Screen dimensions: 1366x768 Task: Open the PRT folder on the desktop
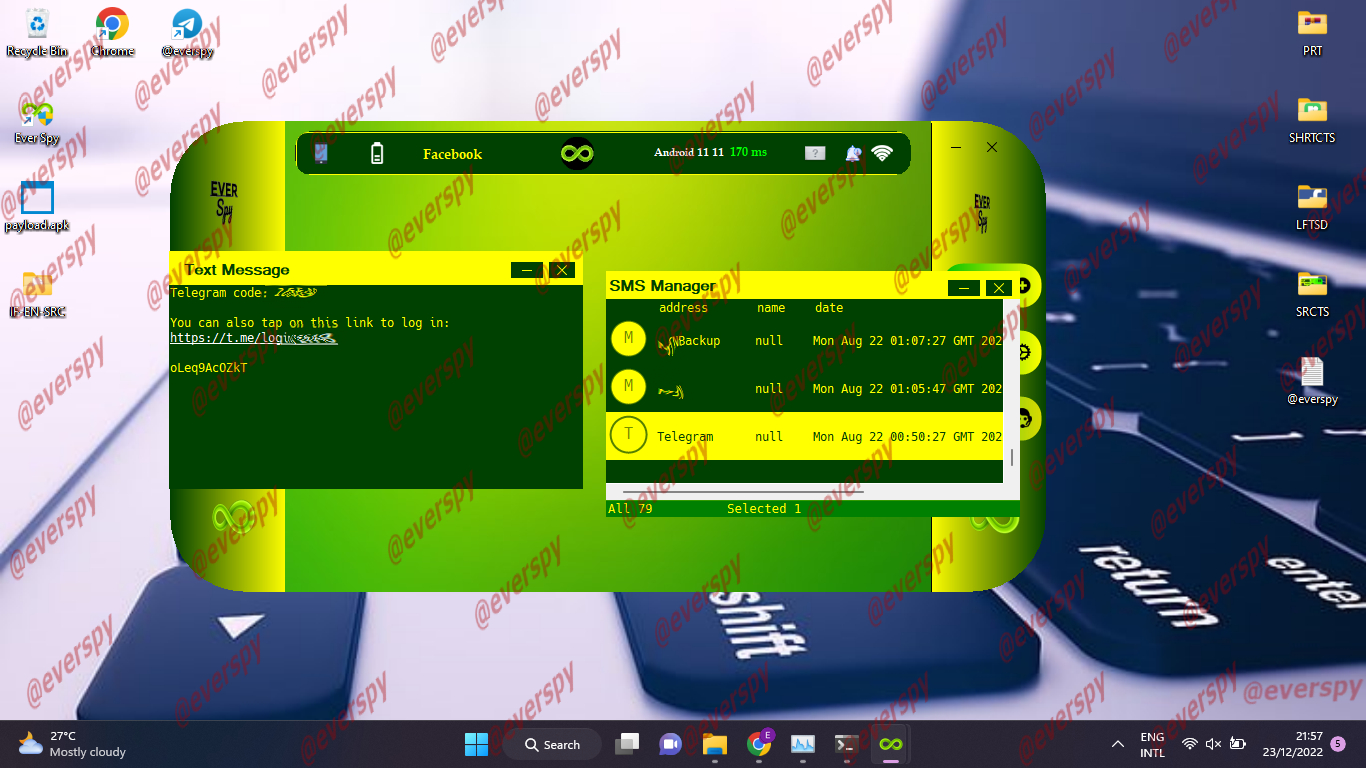[x=1312, y=31]
